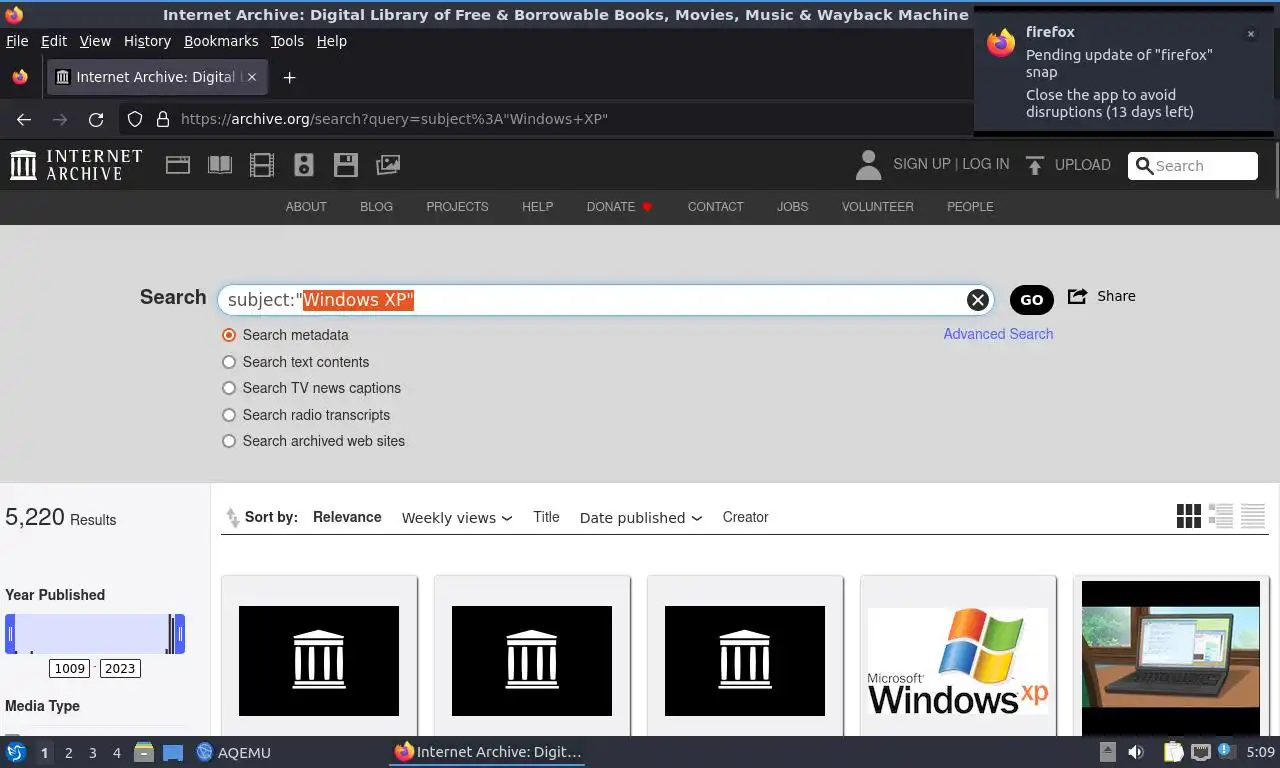Close the Internet Archive browser tab

pyautogui.click(x=252, y=77)
